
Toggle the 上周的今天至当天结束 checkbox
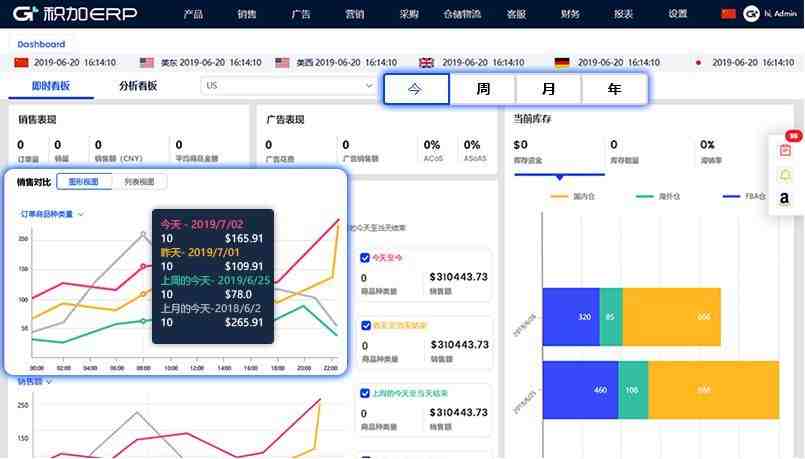365,393
